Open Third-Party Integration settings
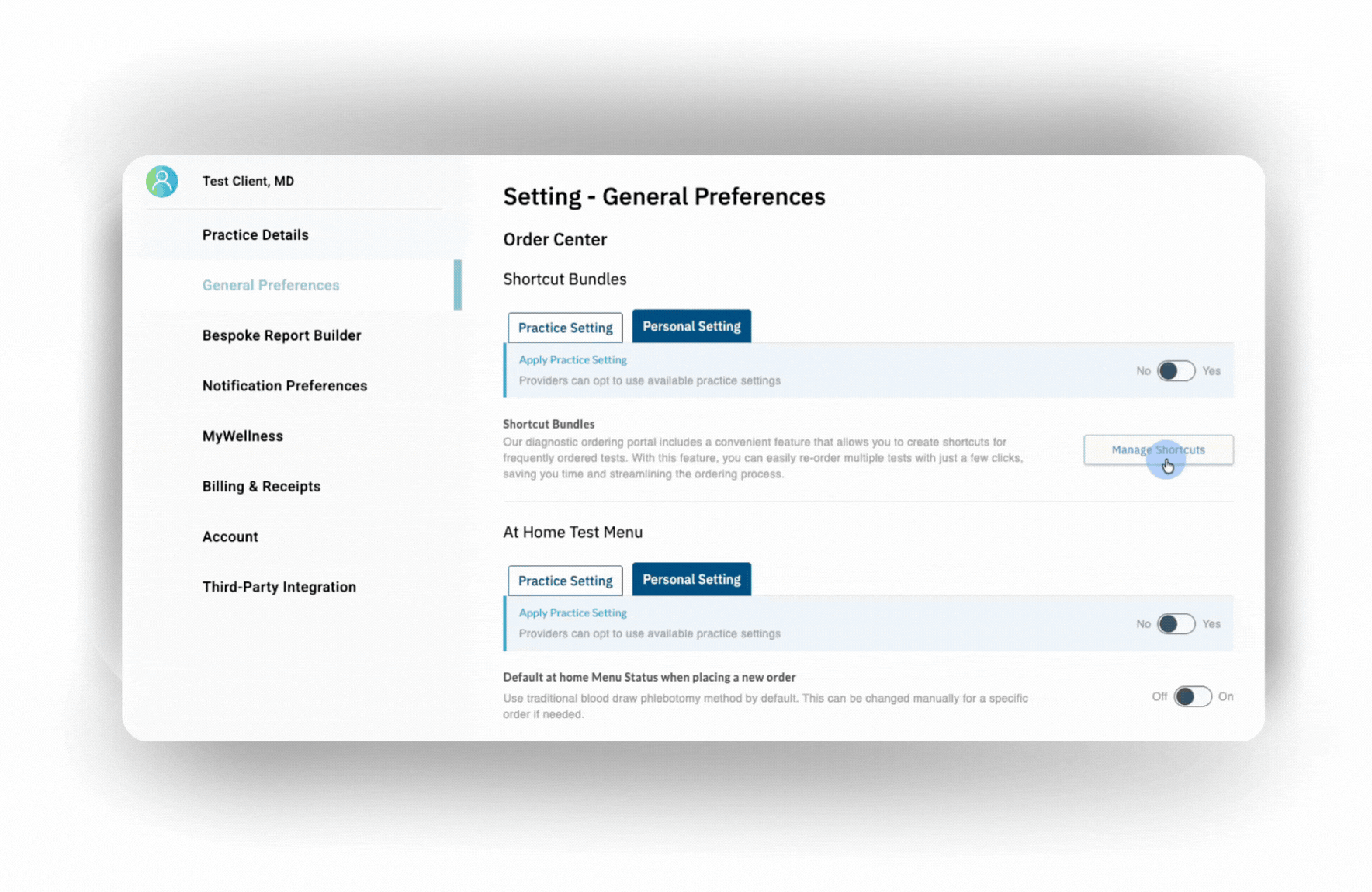Viewport: 1372px width, 892px height. 279,587
